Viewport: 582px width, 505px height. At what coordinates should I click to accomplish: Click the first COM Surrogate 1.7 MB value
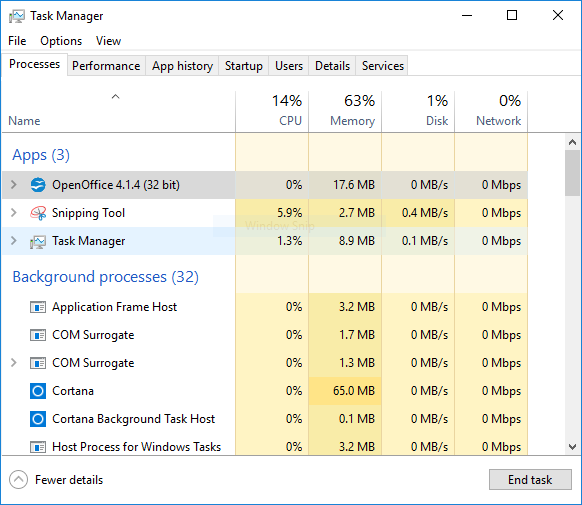tap(357, 335)
